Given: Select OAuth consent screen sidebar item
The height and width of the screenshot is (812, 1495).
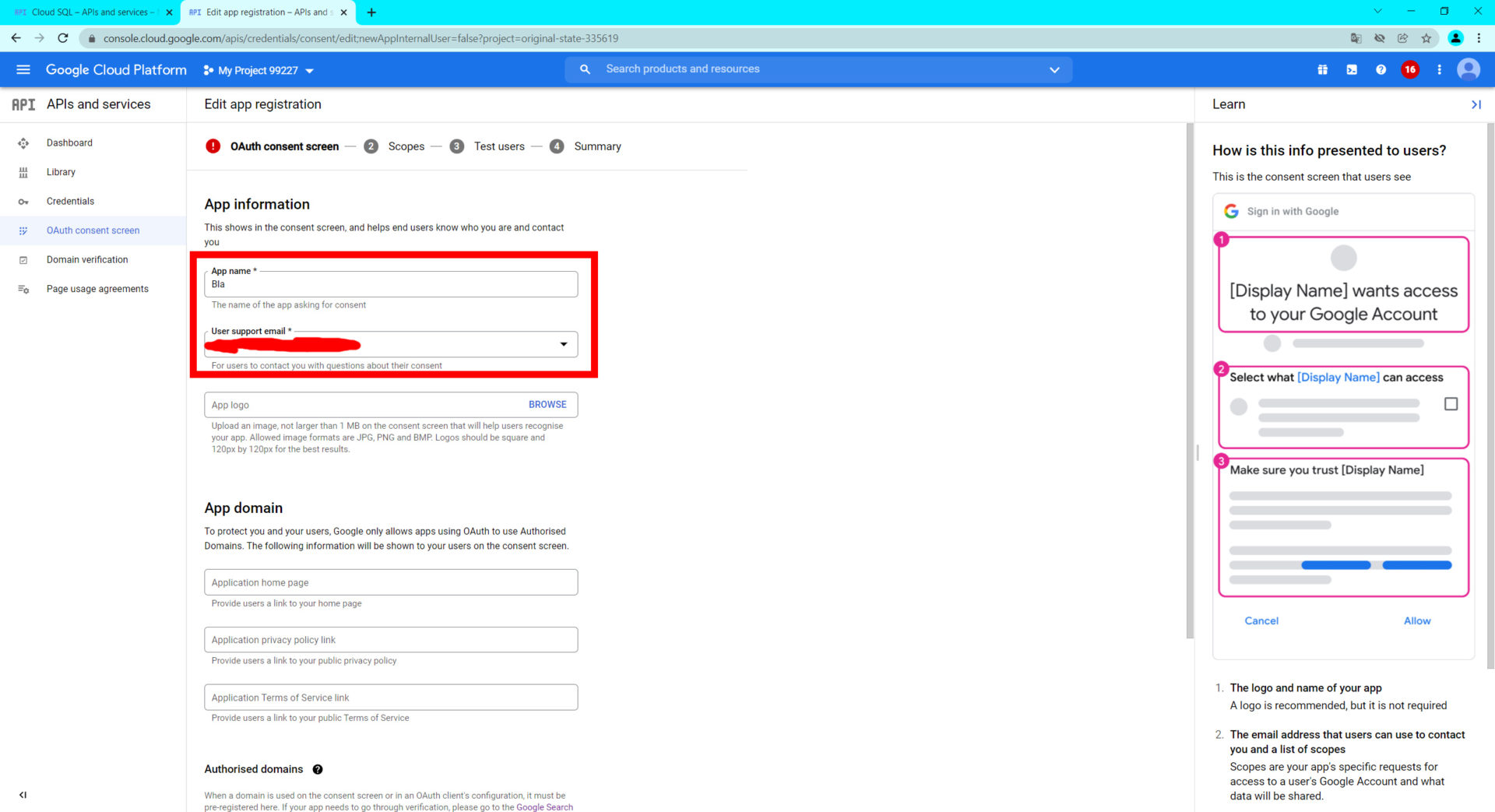Looking at the screenshot, I should click(x=93, y=230).
